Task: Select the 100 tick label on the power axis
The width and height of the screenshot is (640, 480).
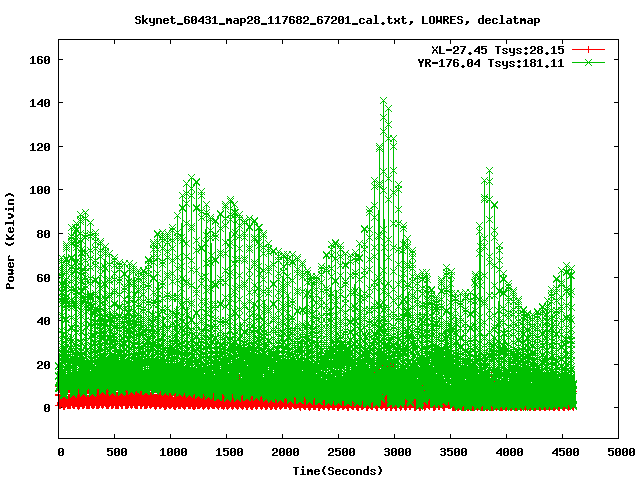Action: click(x=40, y=190)
